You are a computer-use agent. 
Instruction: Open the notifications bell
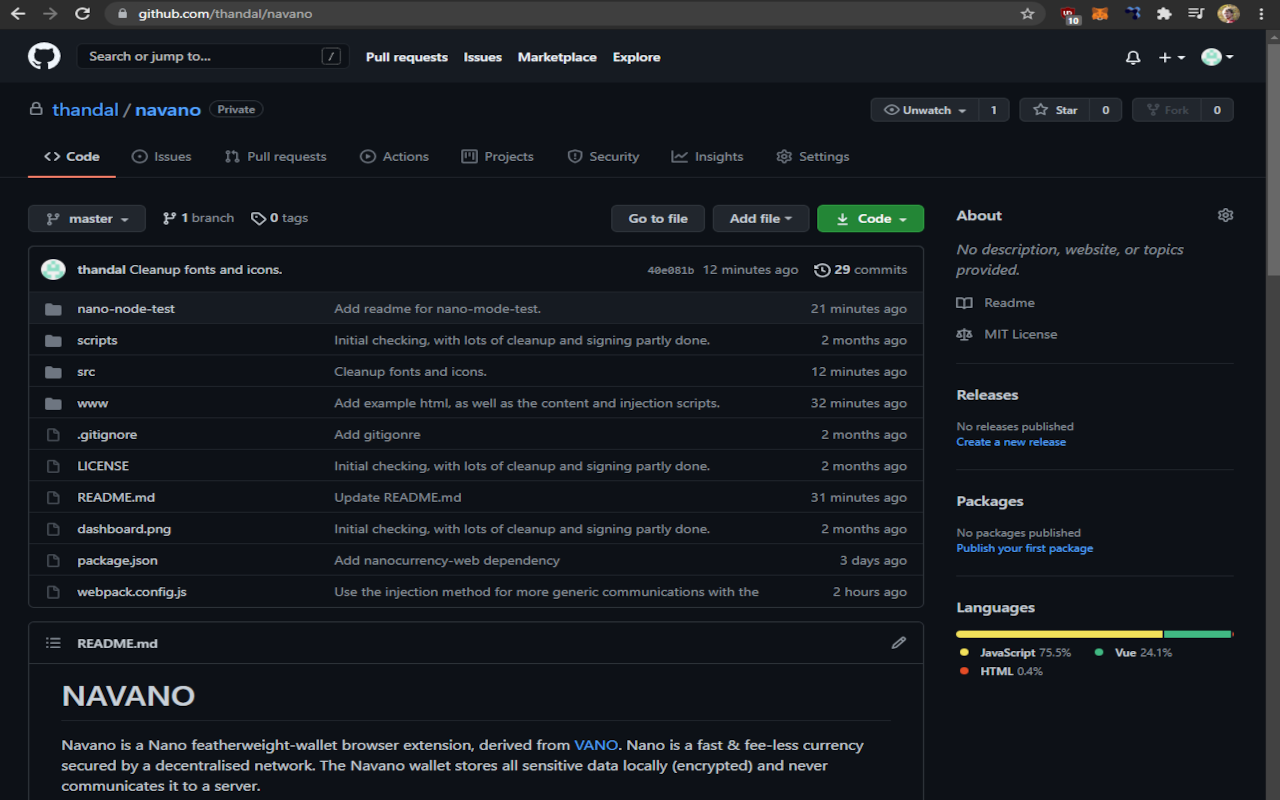point(1132,58)
